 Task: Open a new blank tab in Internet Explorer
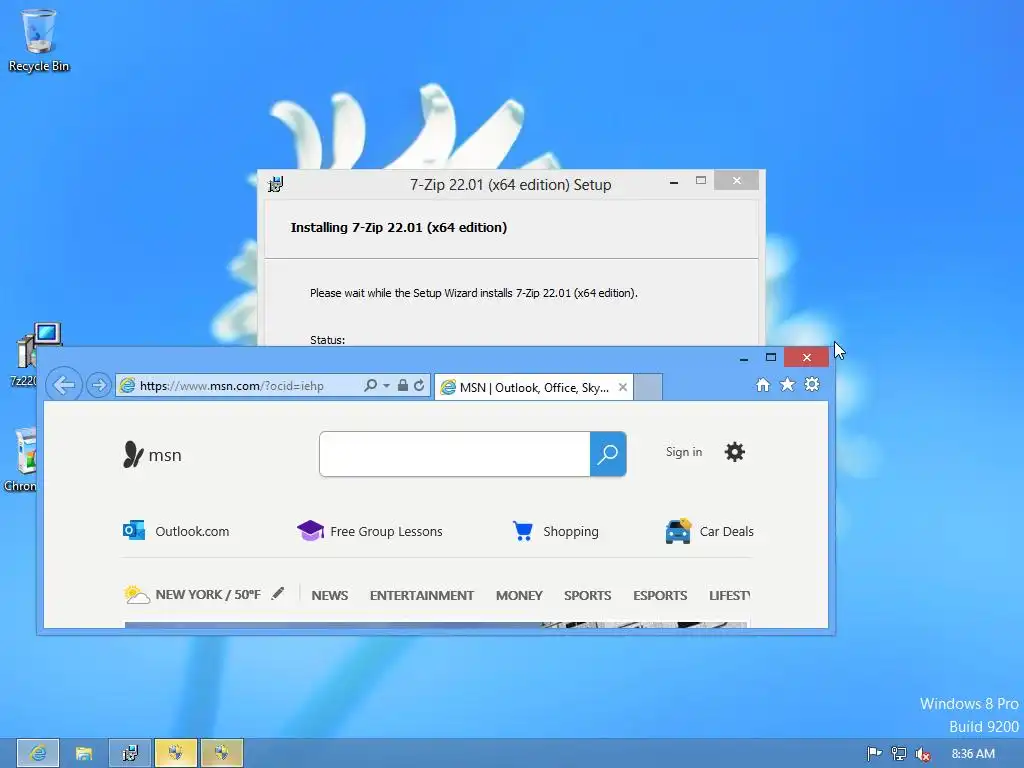648,387
